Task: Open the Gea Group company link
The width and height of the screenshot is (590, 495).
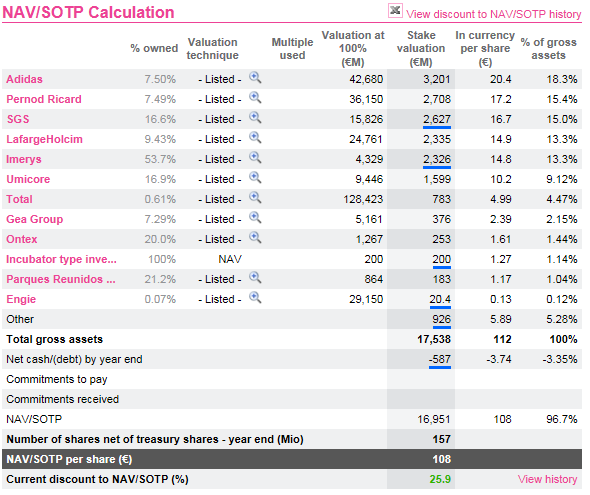Action: pos(35,219)
